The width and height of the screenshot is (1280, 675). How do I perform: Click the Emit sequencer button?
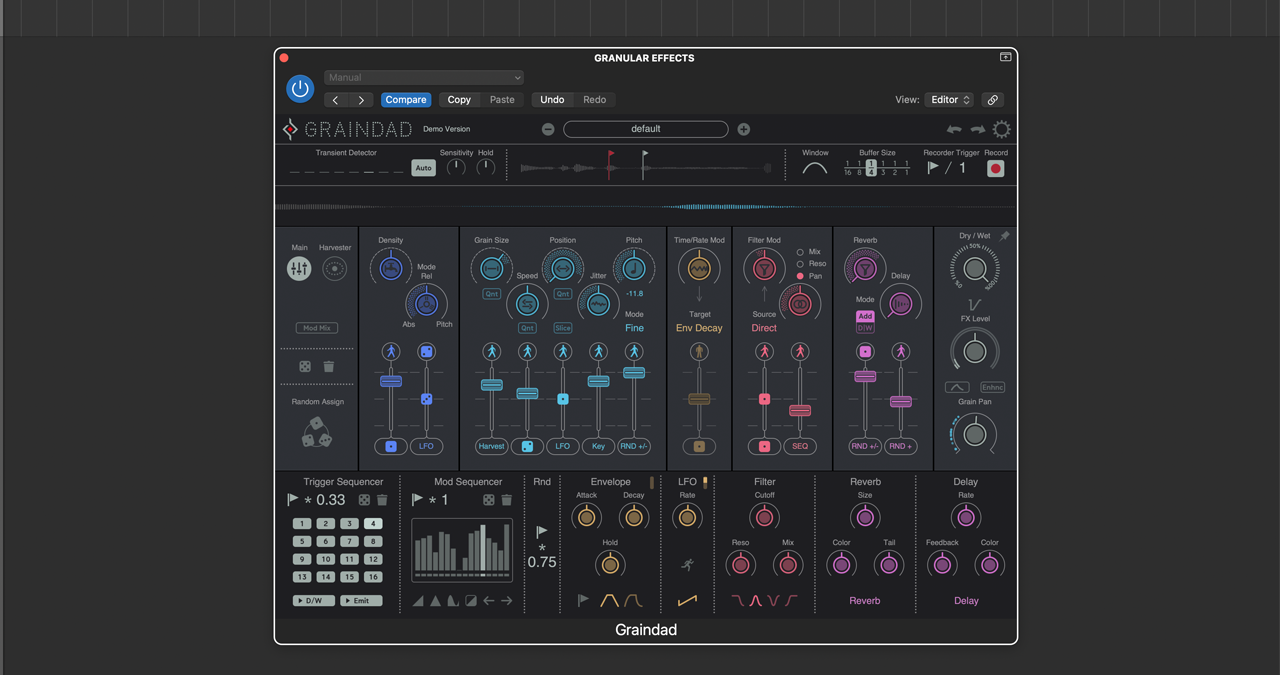(361, 601)
